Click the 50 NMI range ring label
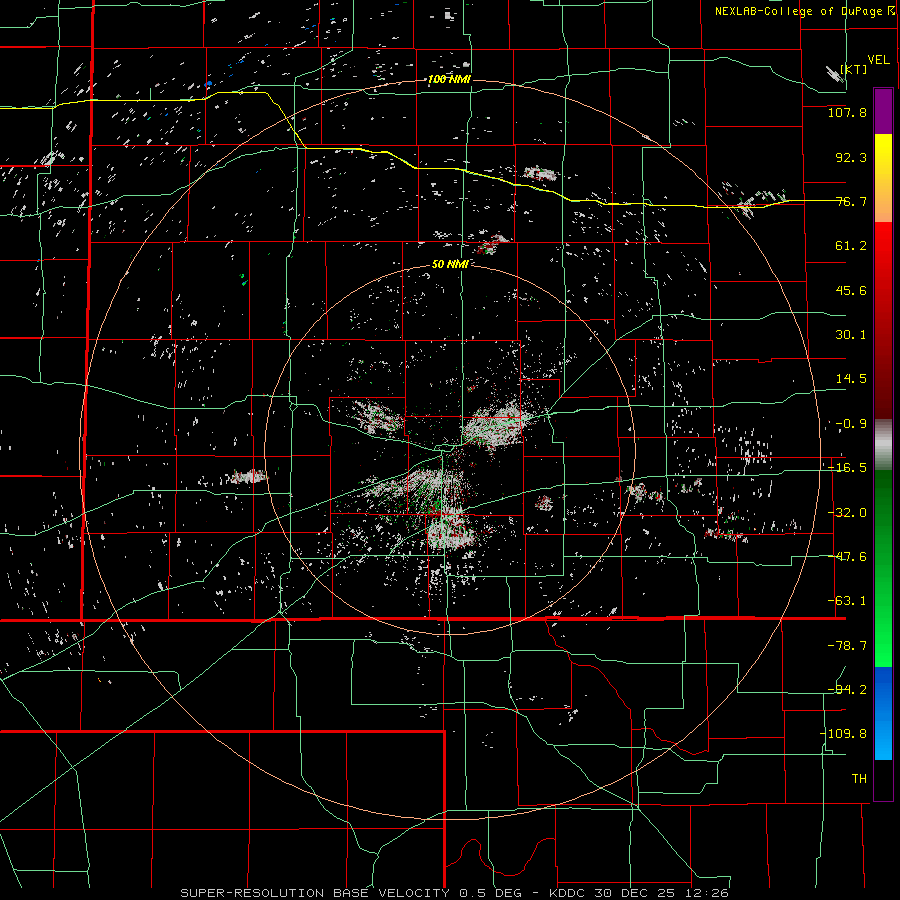The image size is (900, 900). (x=450, y=264)
